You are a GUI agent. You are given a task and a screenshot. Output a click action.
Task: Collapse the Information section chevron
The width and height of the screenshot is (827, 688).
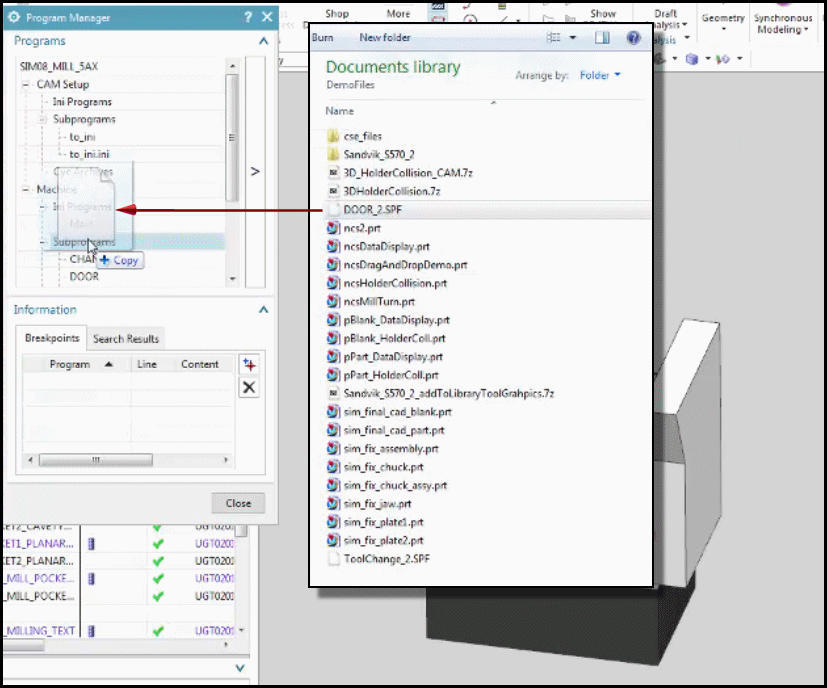[x=263, y=310]
